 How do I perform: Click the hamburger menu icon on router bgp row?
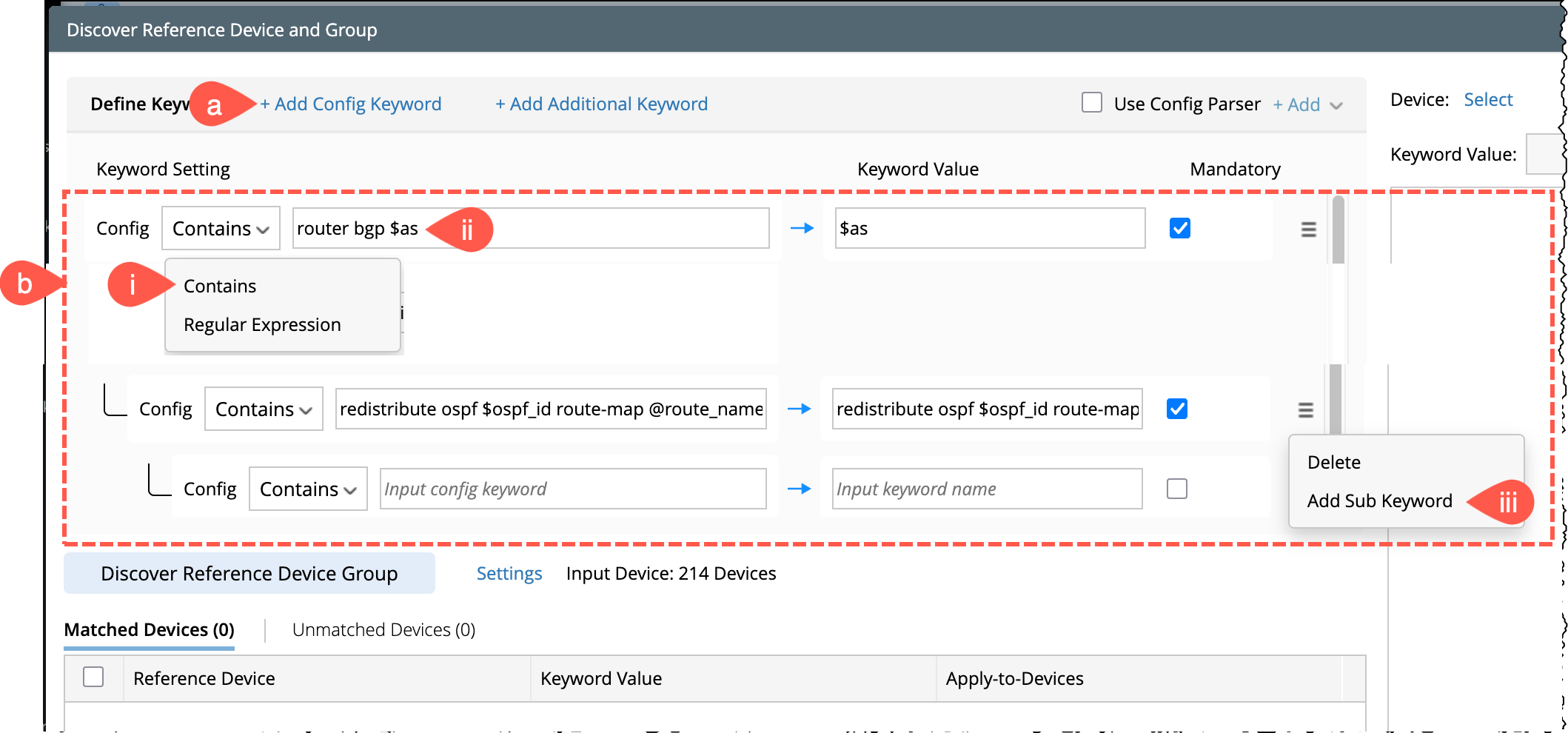(1308, 230)
